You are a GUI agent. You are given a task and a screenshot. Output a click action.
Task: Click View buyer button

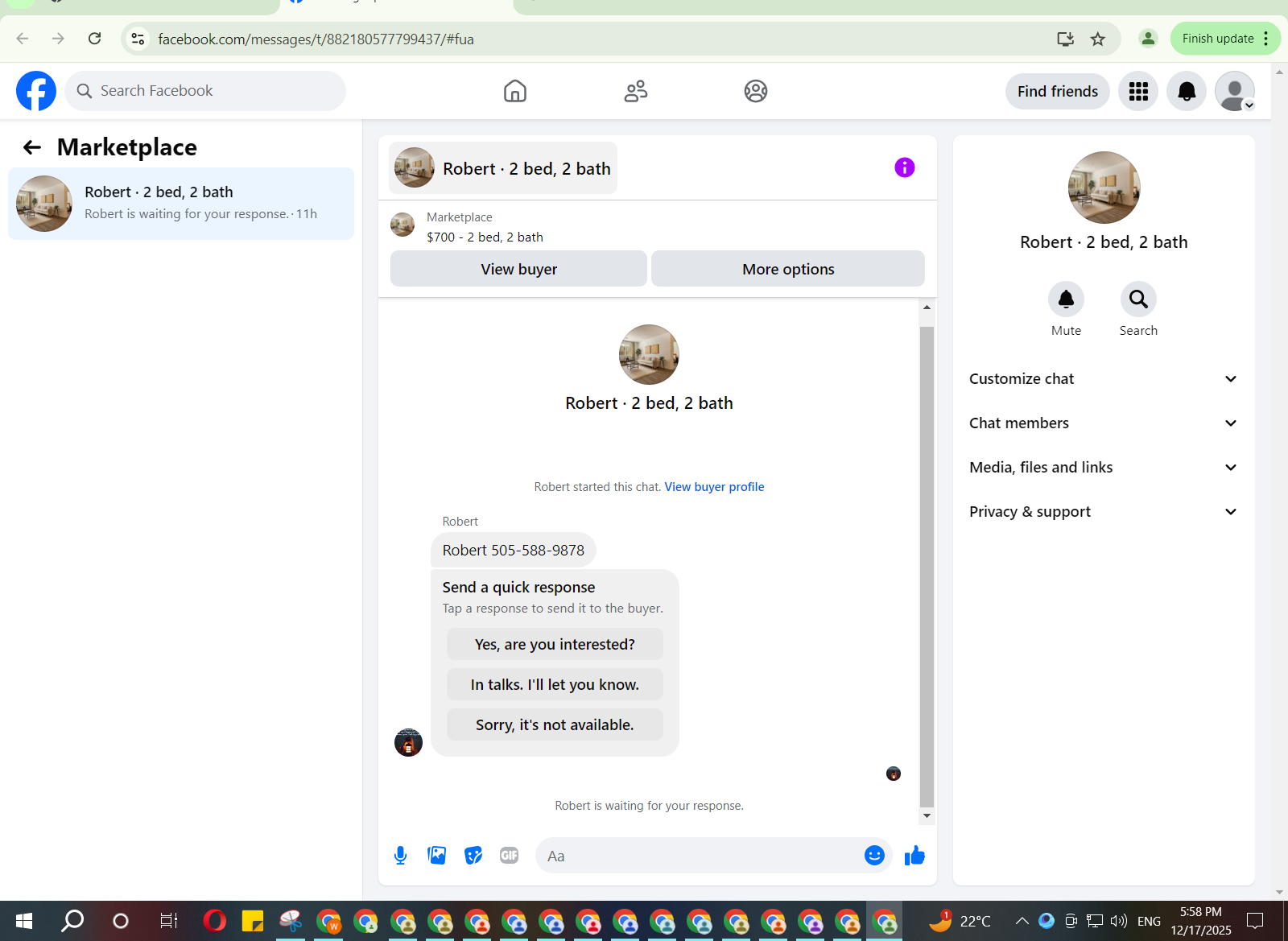[x=518, y=269]
